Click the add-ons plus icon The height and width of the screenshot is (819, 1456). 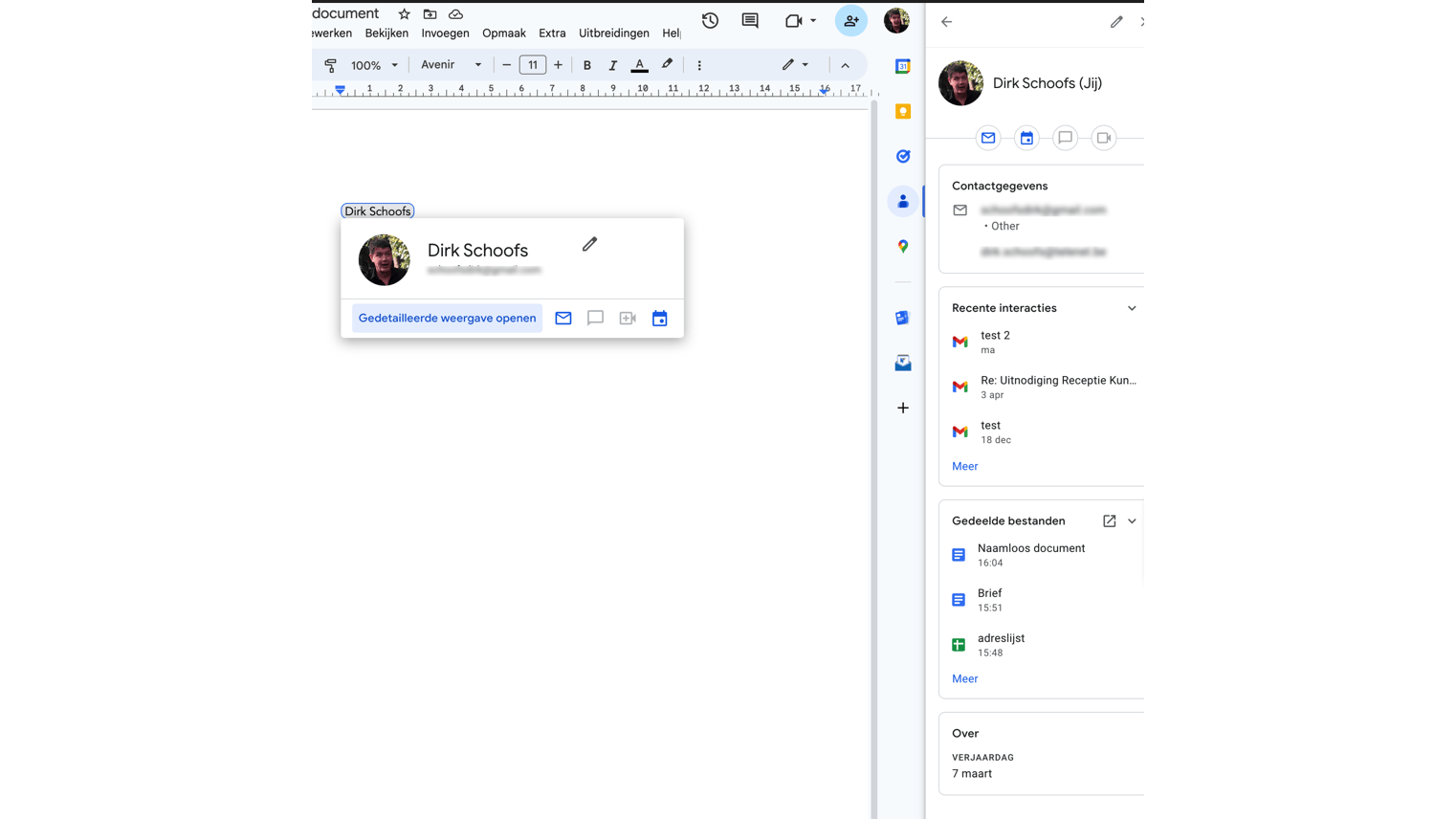(x=903, y=408)
